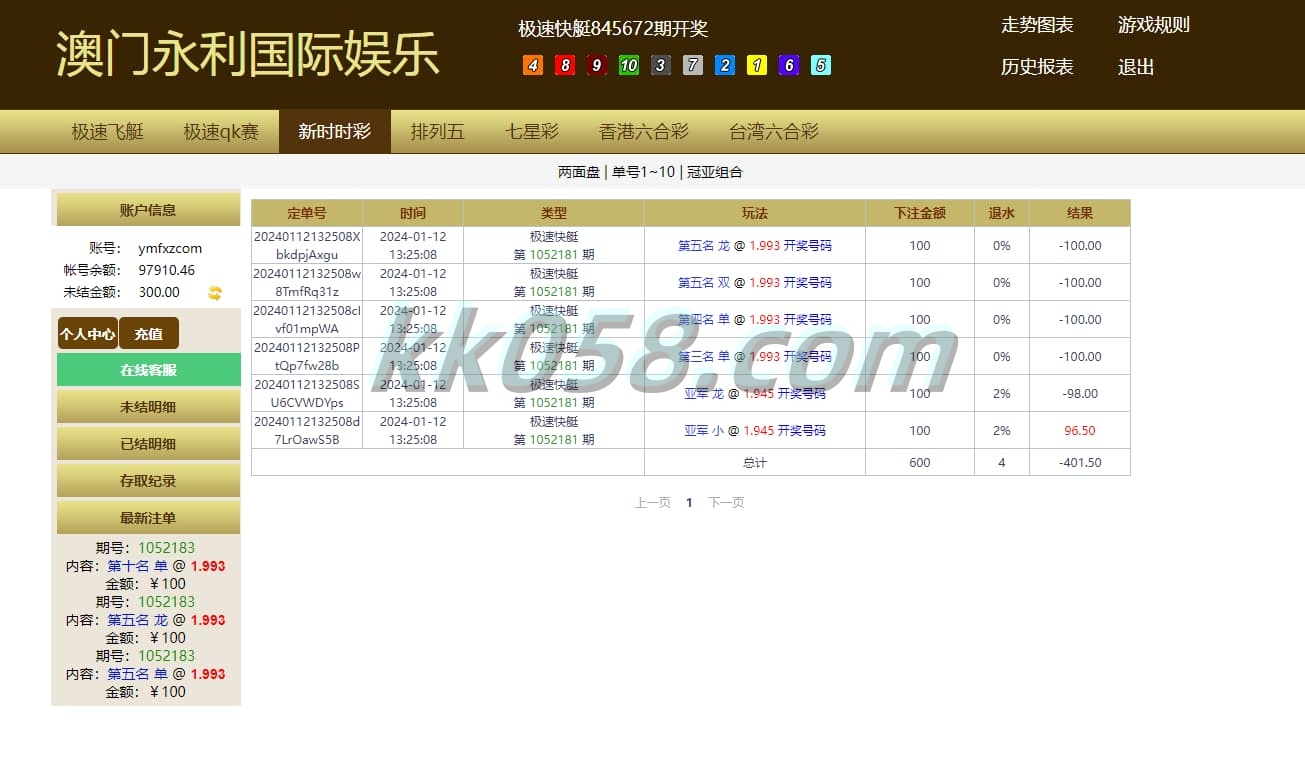Image resolution: width=1305 pixels, height=767 pixels.
Task: Click the blue lottery ball number 2
Action: click(724, 65)
